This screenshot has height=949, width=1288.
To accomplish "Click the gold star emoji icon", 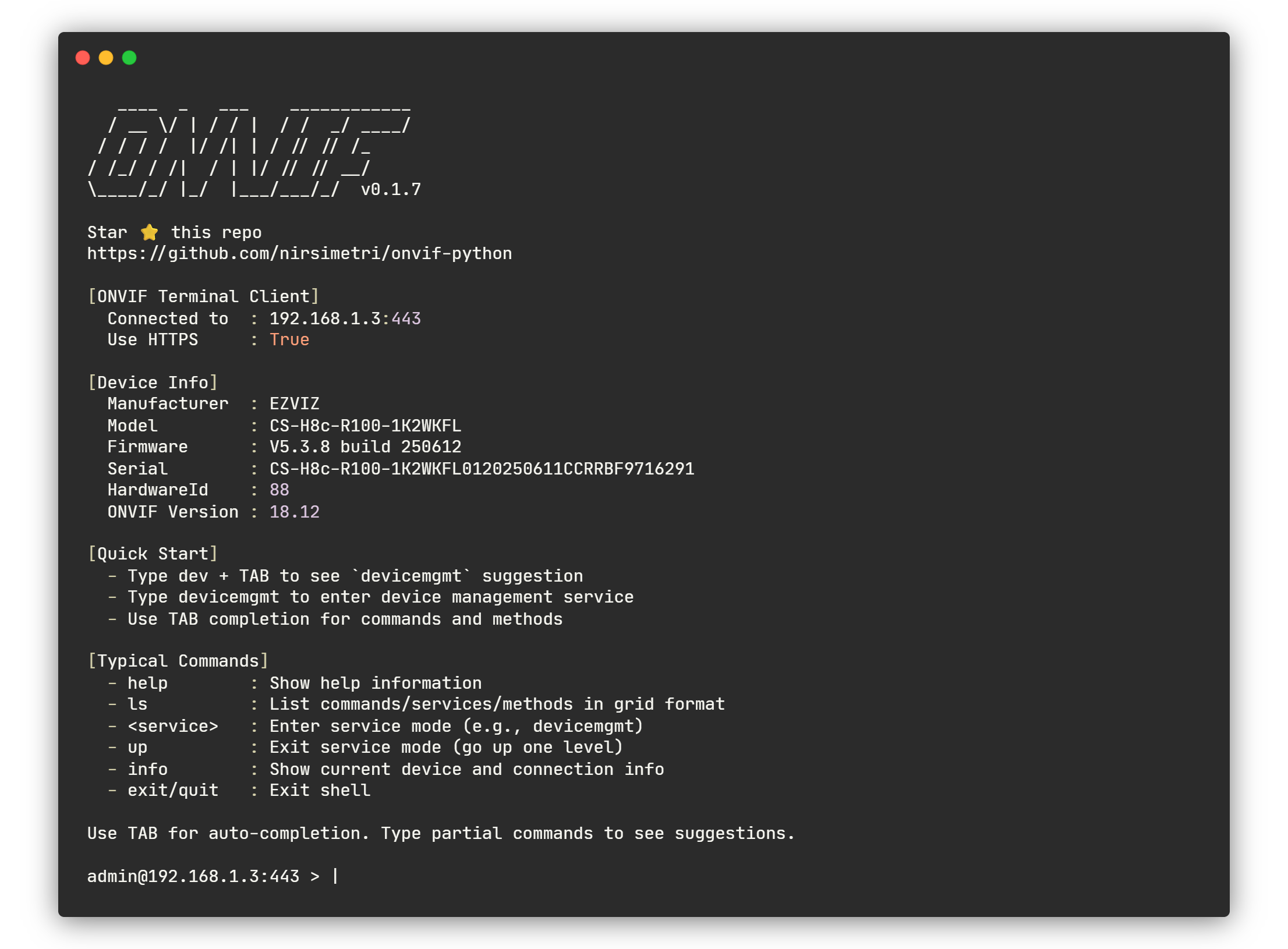I will [150, 232].
